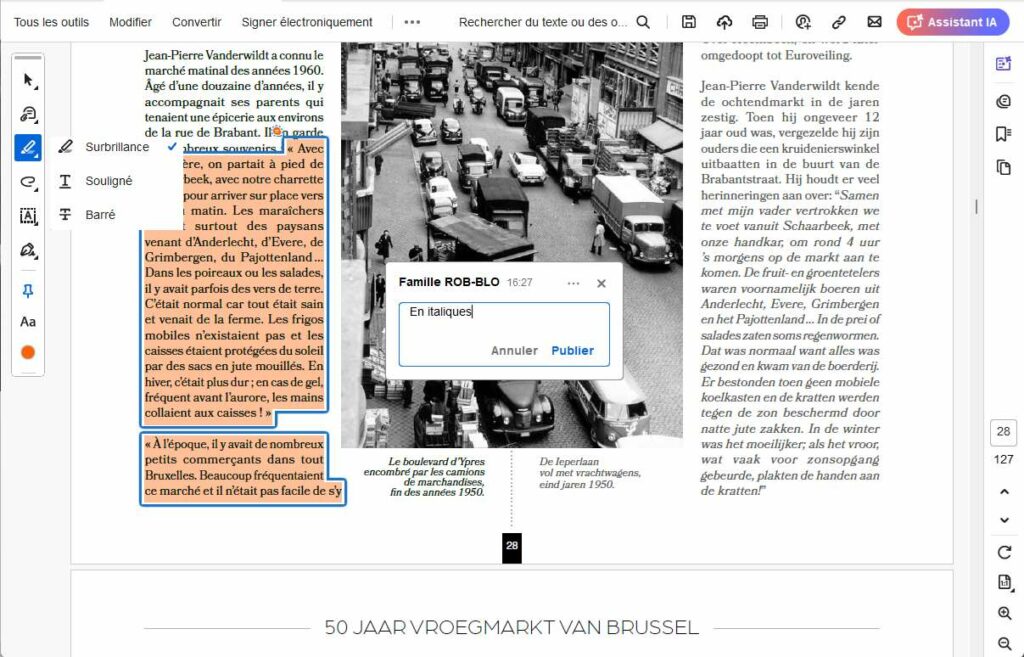Open the Tous les outils menu

point(51,22)
